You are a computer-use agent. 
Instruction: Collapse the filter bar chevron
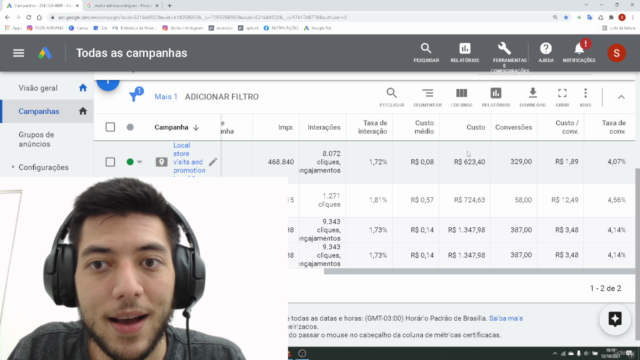[621, 97]
